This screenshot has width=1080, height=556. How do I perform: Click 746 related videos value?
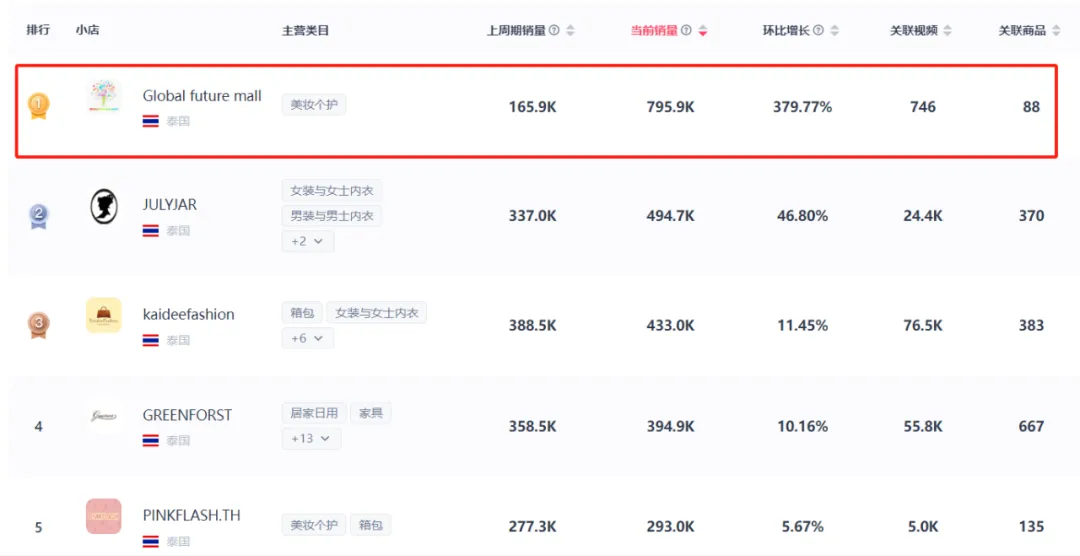923,107
